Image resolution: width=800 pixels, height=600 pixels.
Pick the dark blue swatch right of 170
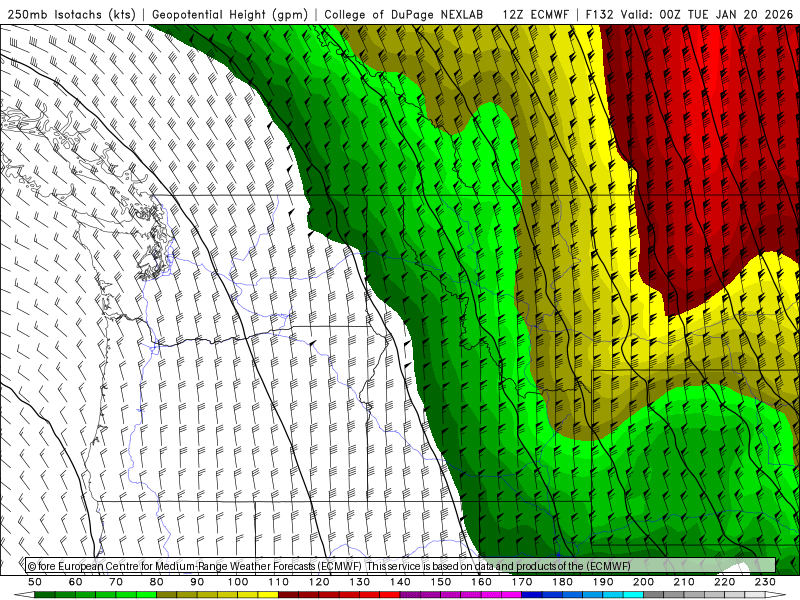(x=532, y=594)
